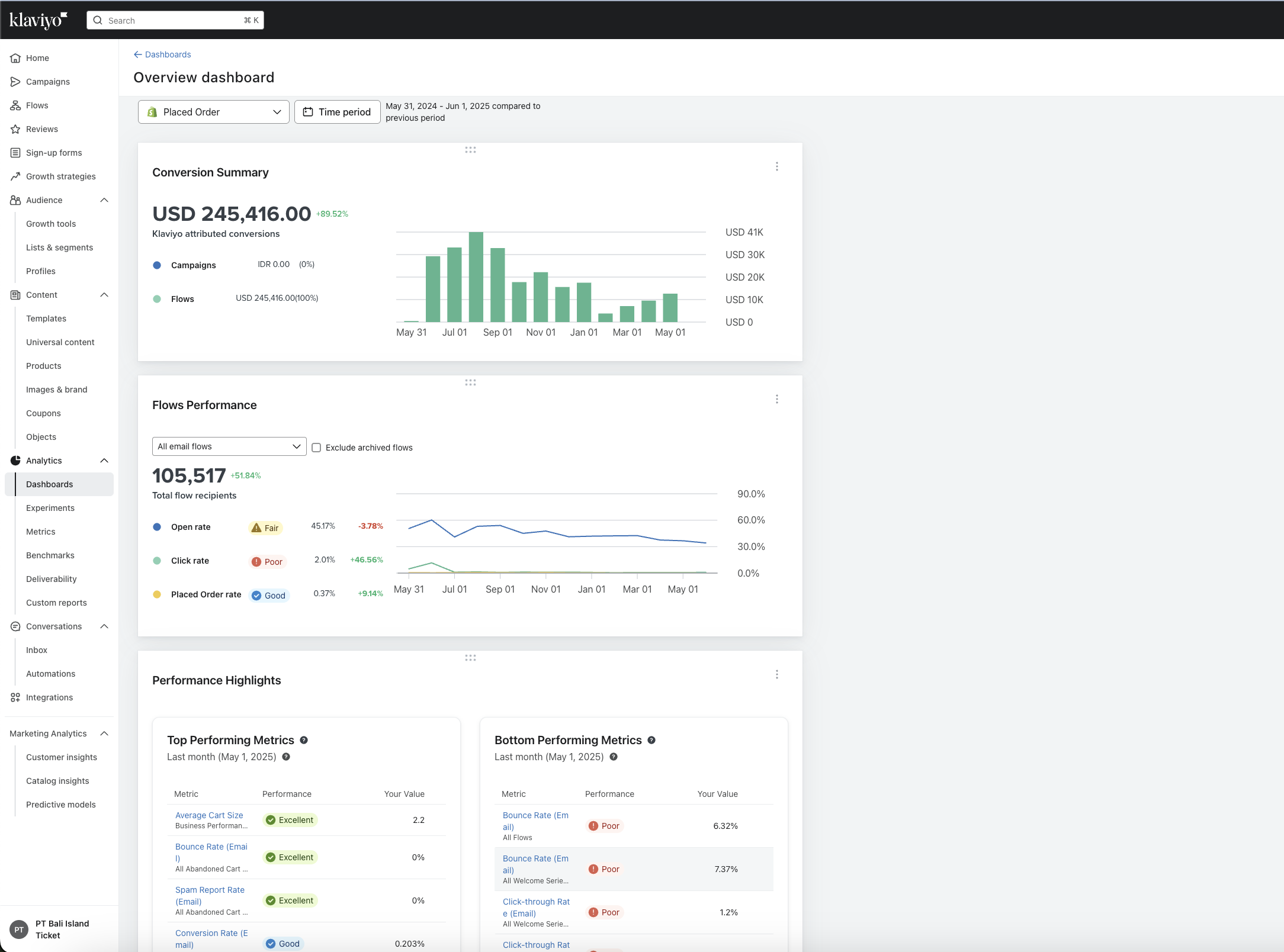The height and width of the screenshot is (952, 1284).
Task: Click the Klaviyo logo
Action: (x=38, y=20)
